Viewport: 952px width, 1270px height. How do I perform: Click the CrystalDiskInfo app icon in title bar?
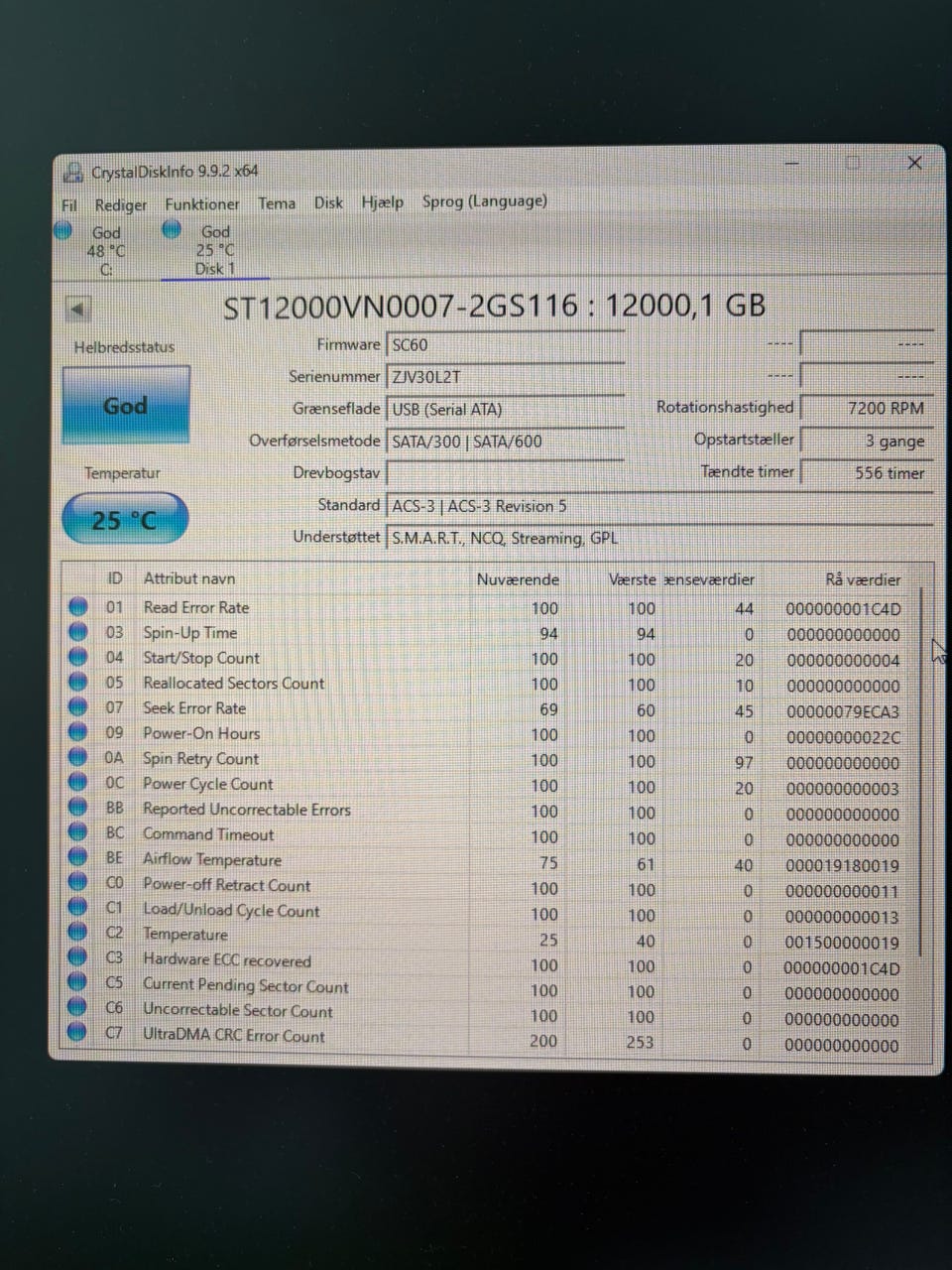72,173
